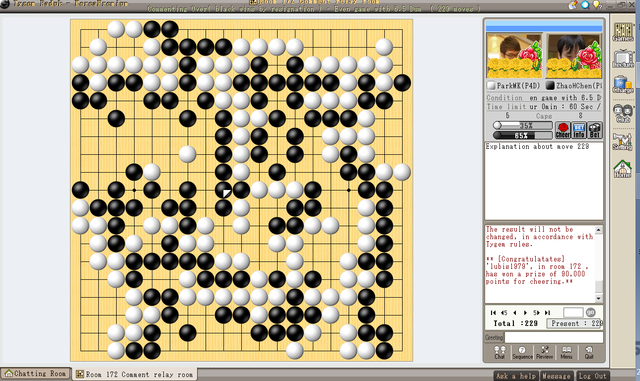Open the Message button

click(556, 376)
